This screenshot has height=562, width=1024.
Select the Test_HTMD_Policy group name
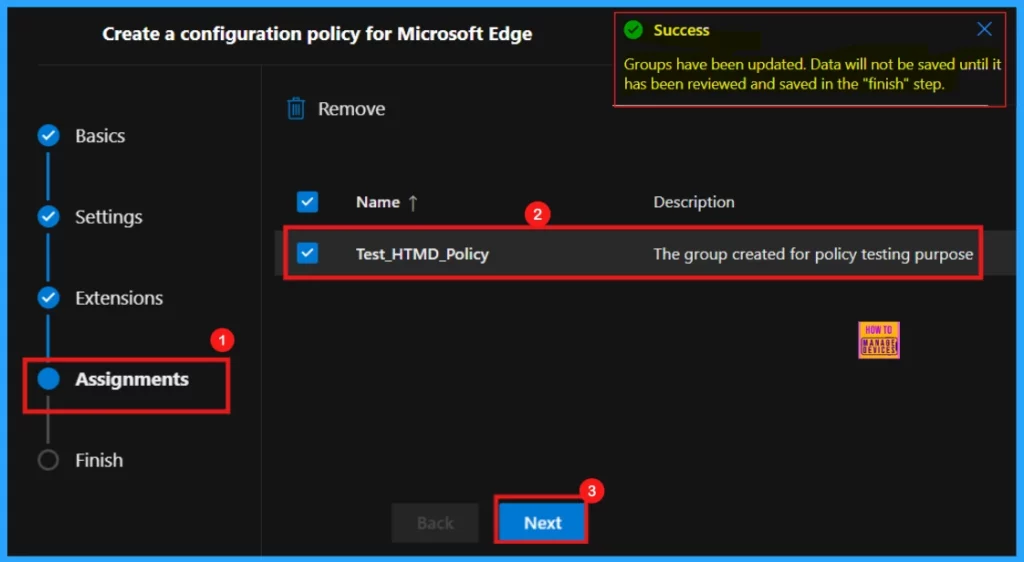tap(422, 254)
